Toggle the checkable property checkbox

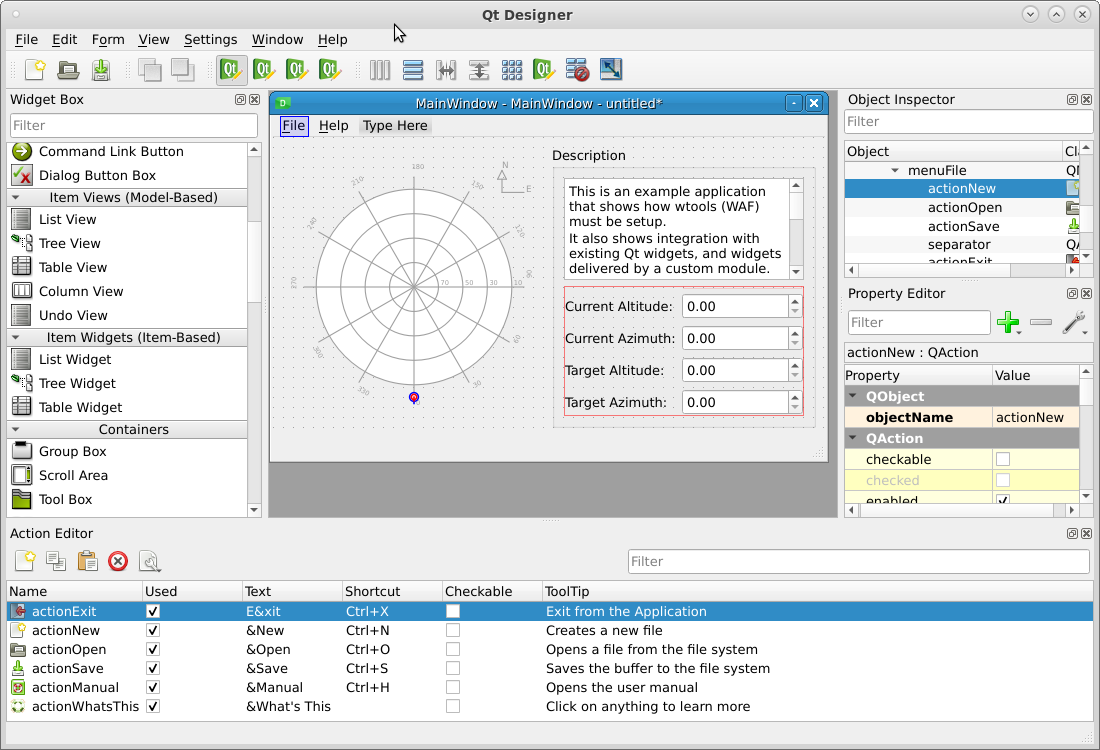[1003, 459]
